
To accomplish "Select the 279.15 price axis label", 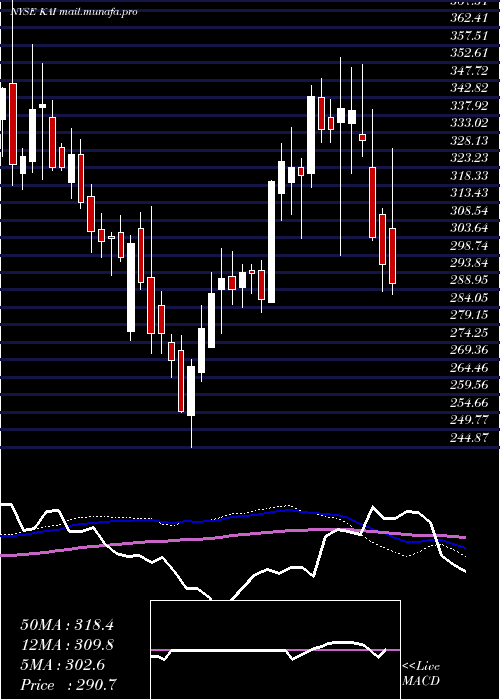I will tap(469, 315).
